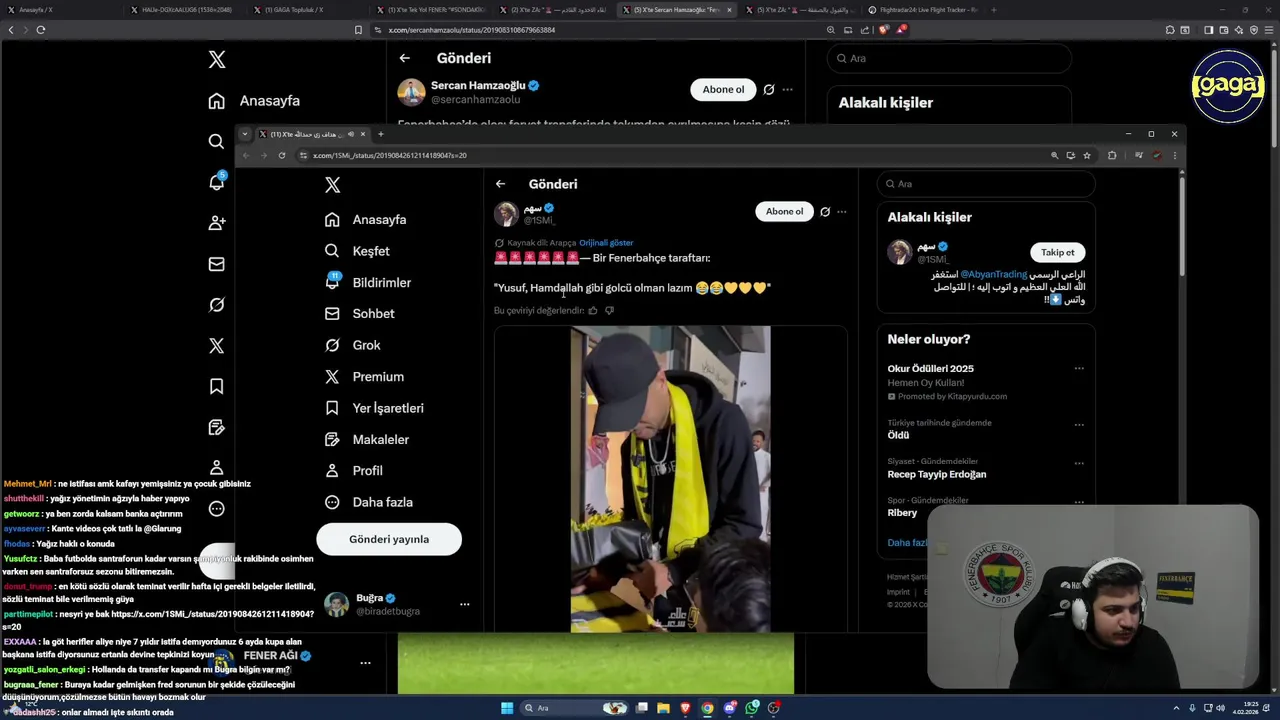Image resolution: width=1280 pixels, height=720 pixels.
Task: Open account options dots beside Buğra
Action: click(x=464, y=604)
